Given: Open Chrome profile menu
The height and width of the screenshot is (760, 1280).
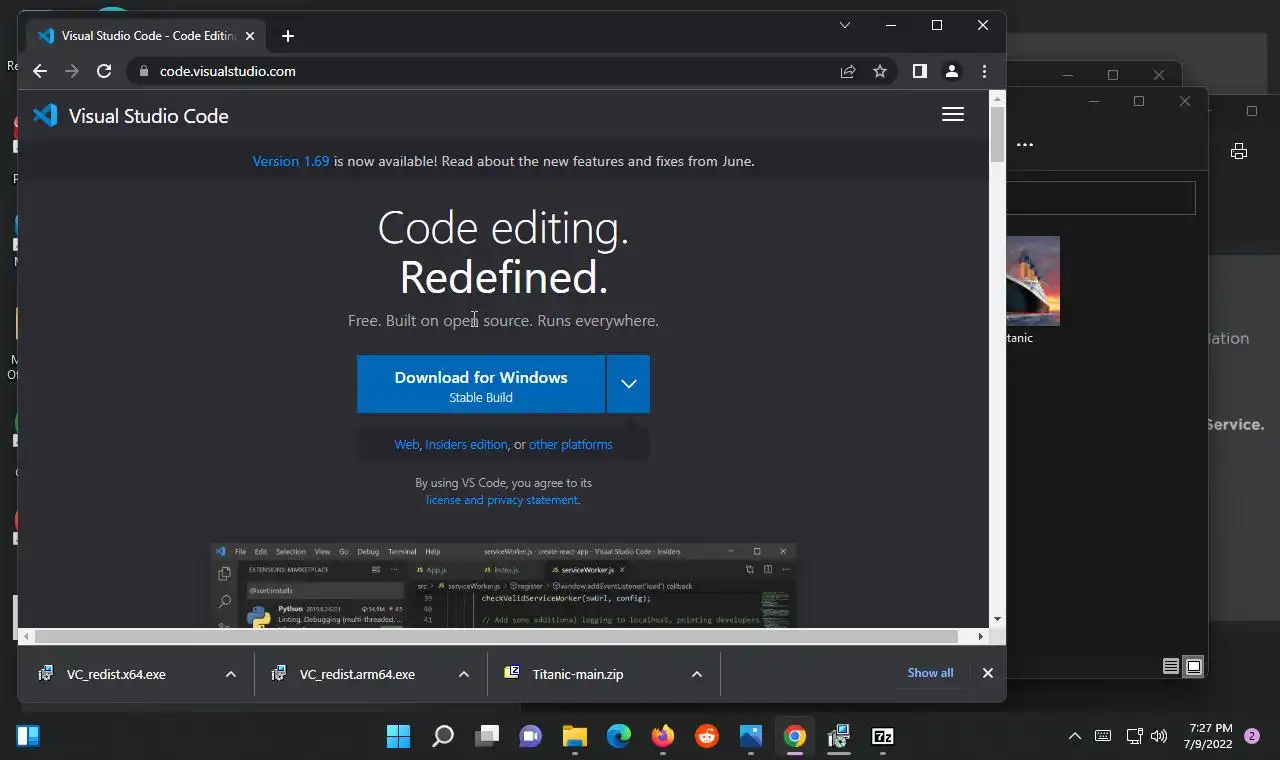Looking at the screenshot, I should point(952,71).
